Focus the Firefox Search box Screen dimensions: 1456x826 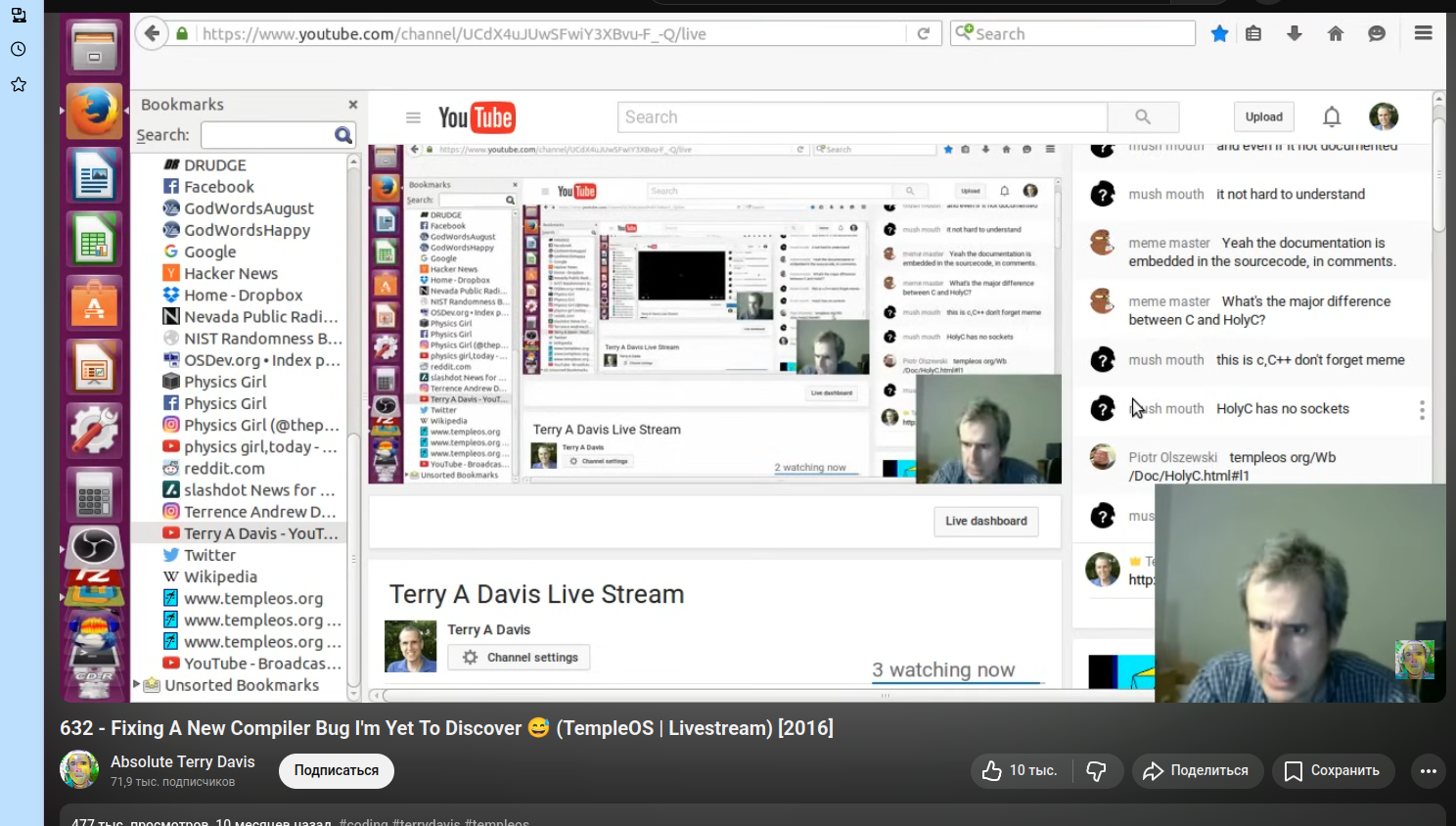coord(1073,33)
